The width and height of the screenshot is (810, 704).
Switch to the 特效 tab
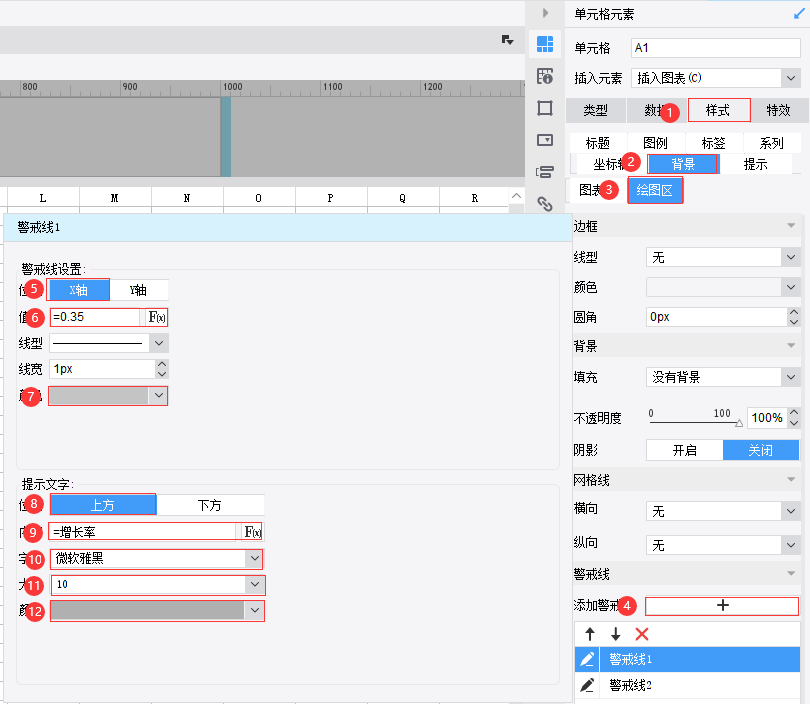(778, 110)
